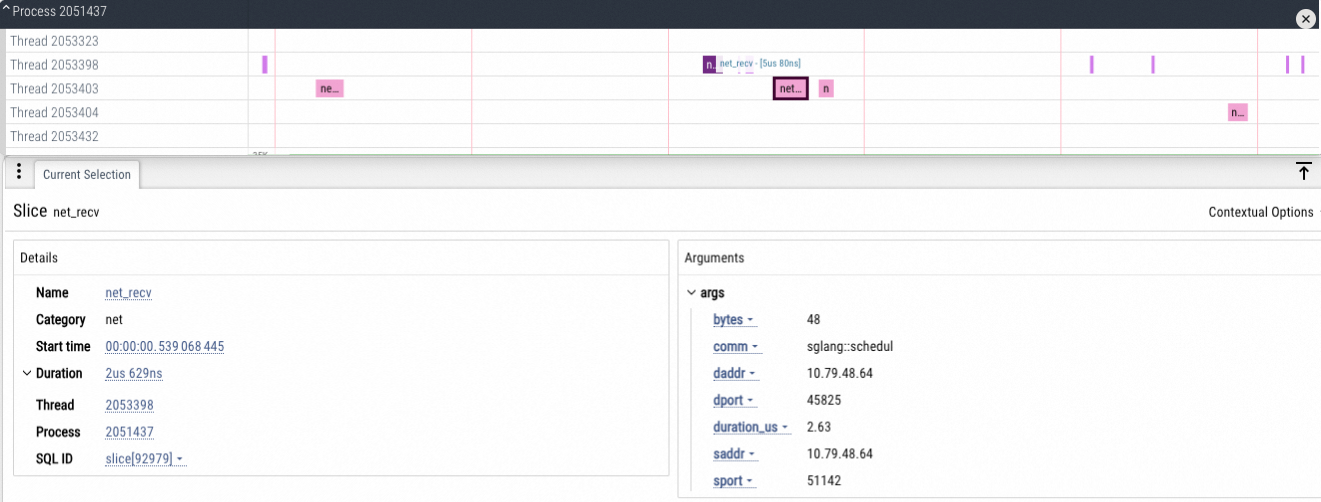Image resolution: width=1321 pixels, height=502 pixels.
Task: Click the sport value 51142
Action: pos(824,481)
